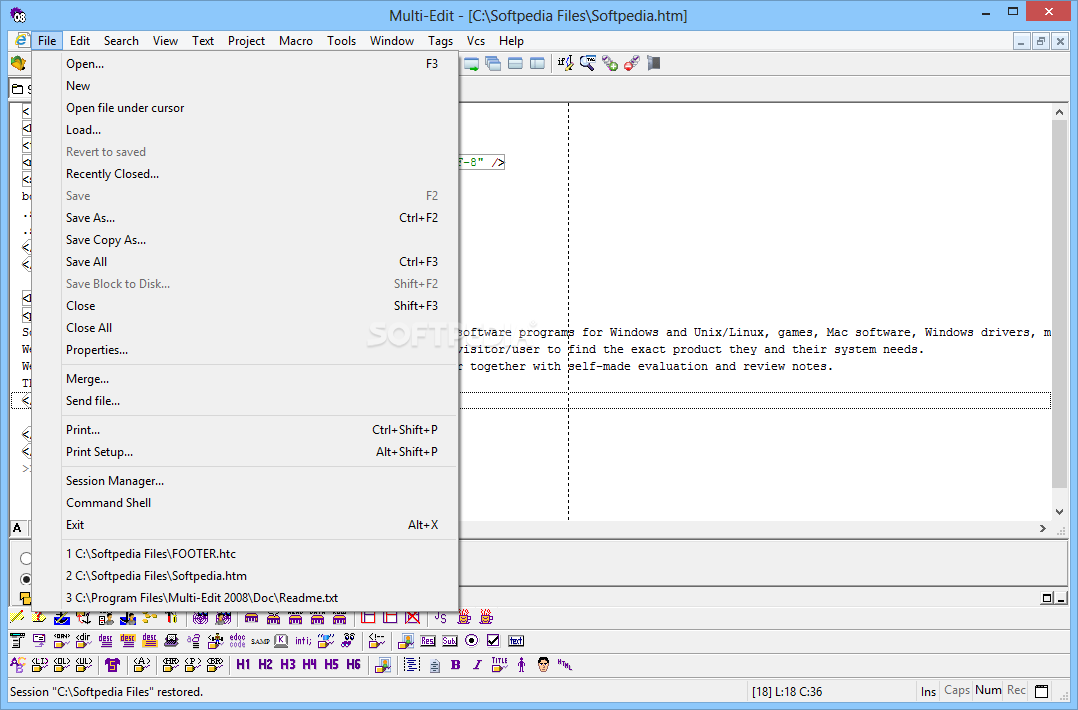Insert <OL> ordered list tag
This screenshot has height=710, width=1078.
(62, 665)
